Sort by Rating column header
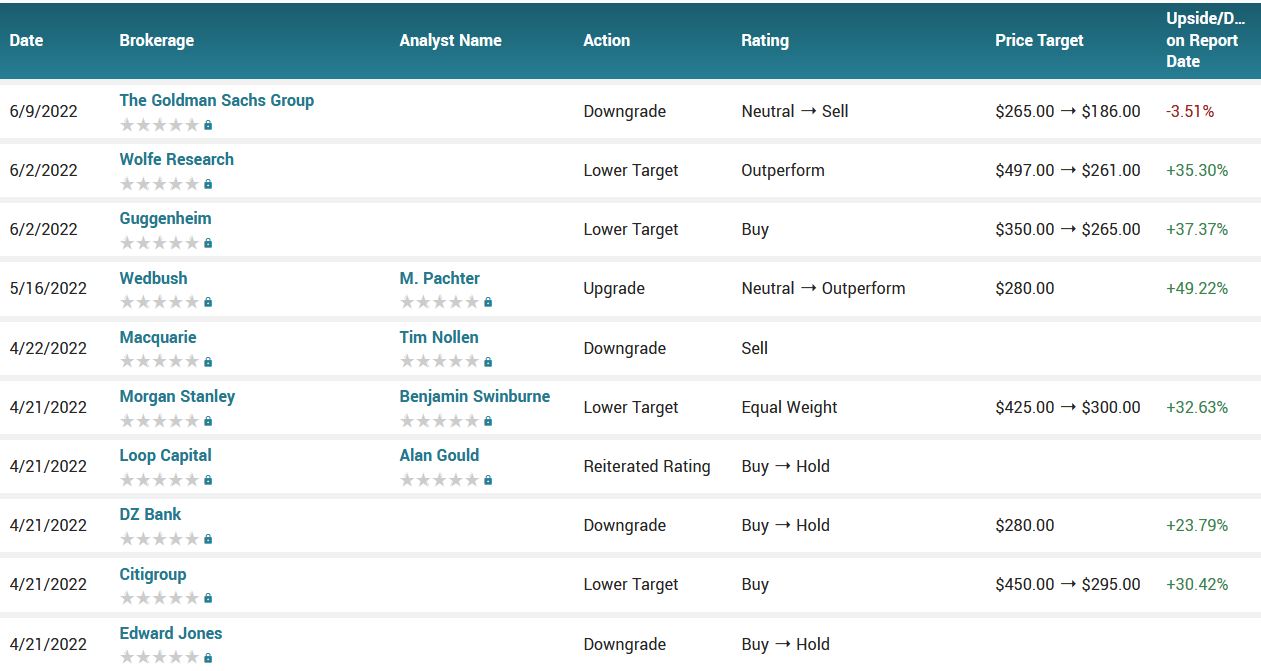 coord(764,41)
